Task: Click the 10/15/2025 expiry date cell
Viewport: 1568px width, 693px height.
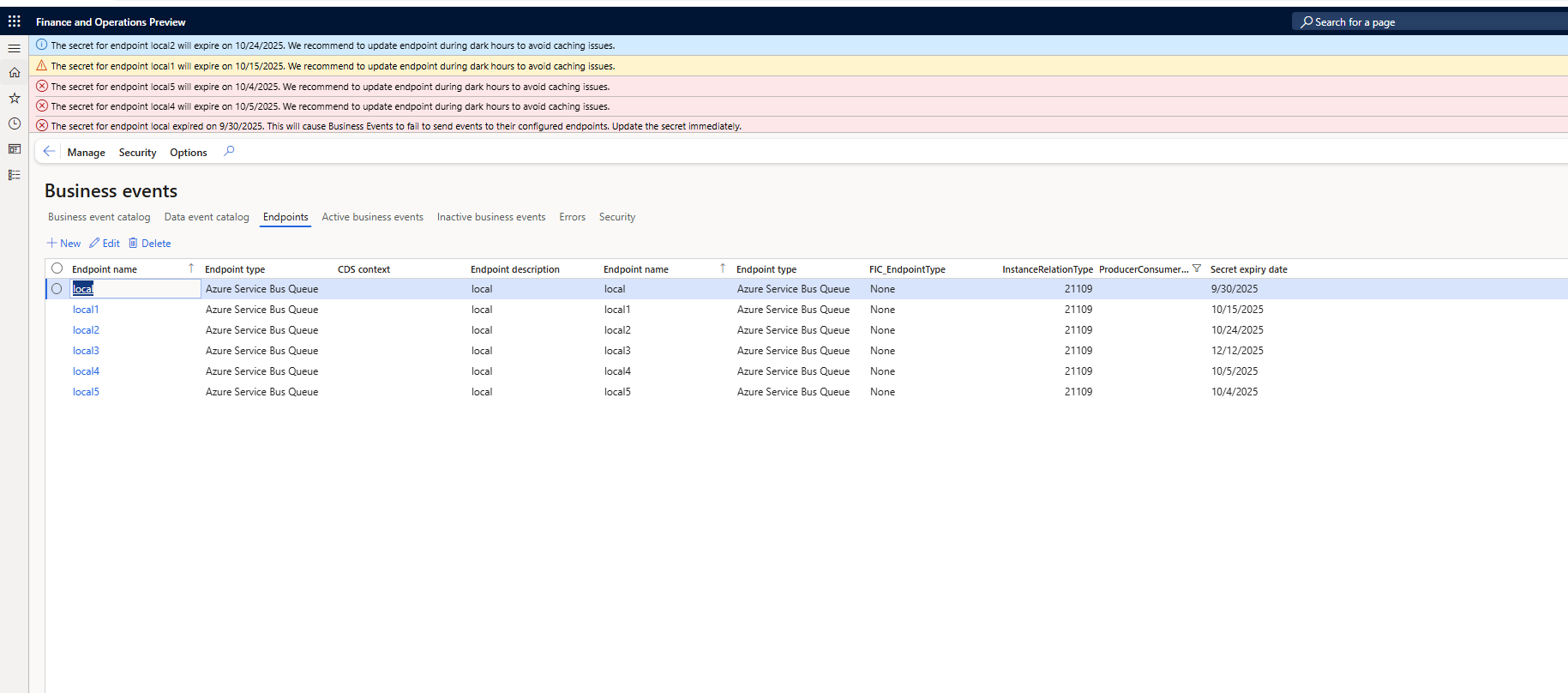Action: pos(1237,310)
